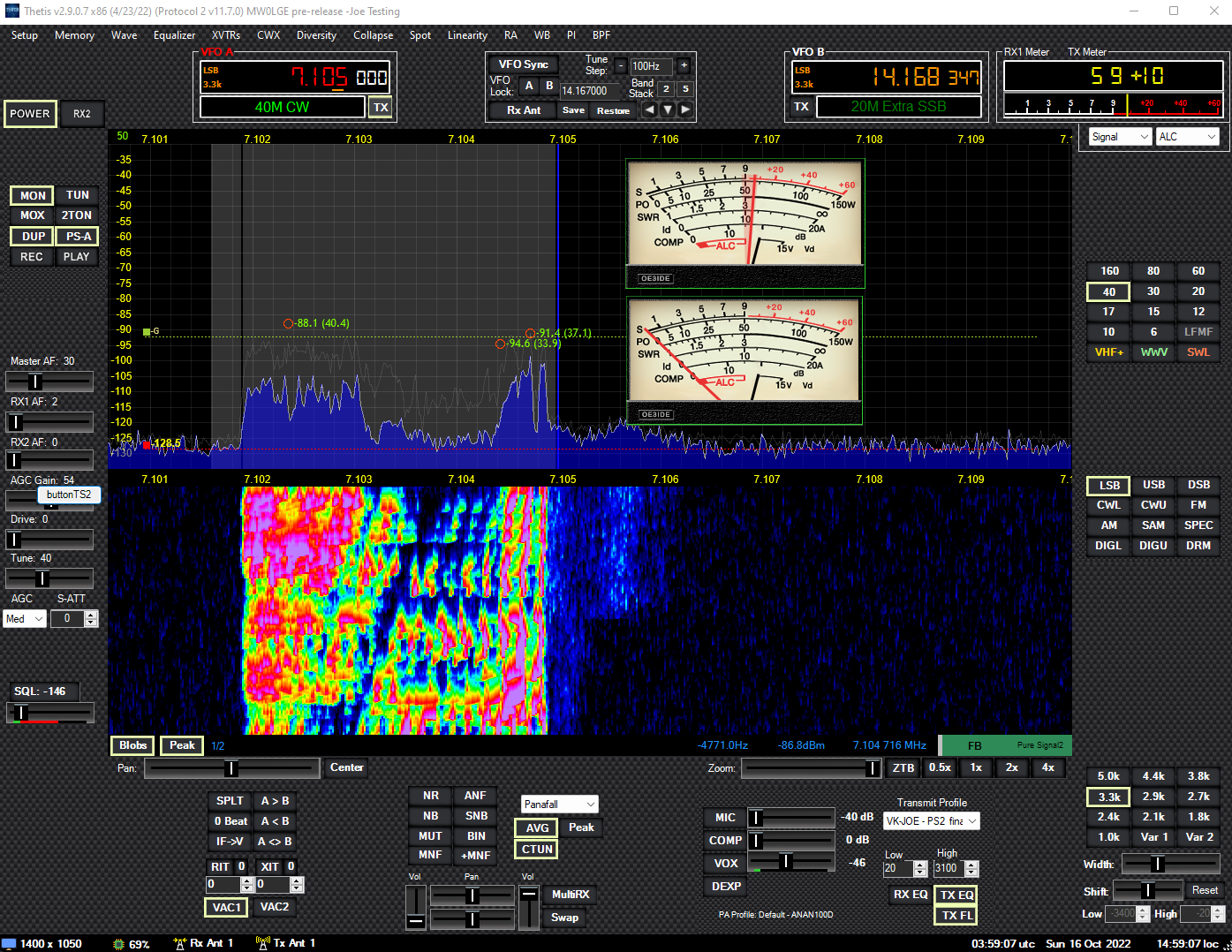Screen dimensions: 1232x952
Task: Open the Setup menu
Action: [24, 35]
